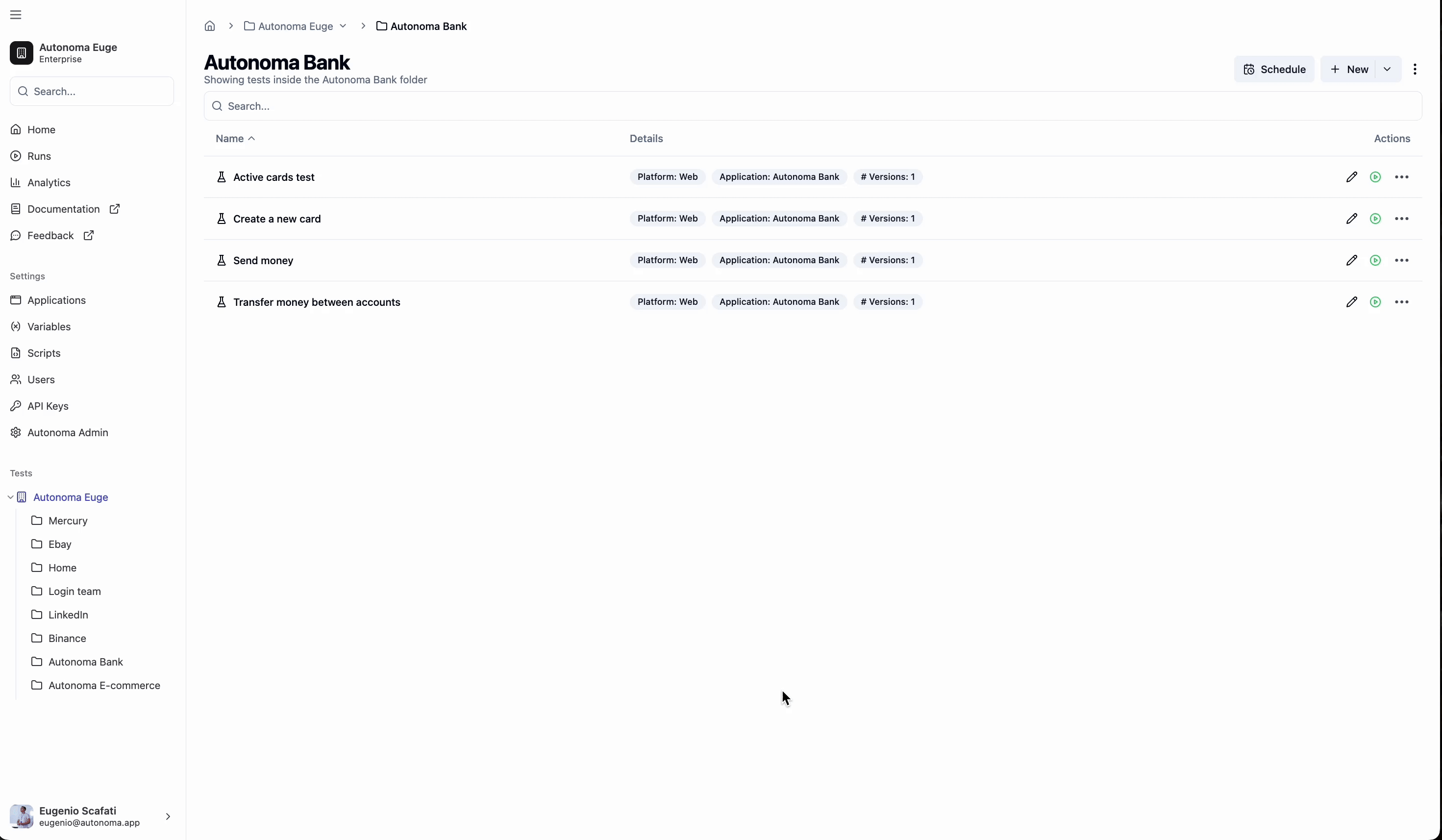1442x840 pixels.
Task: Run the Transfer money between accounts test
Action: 1375,302
